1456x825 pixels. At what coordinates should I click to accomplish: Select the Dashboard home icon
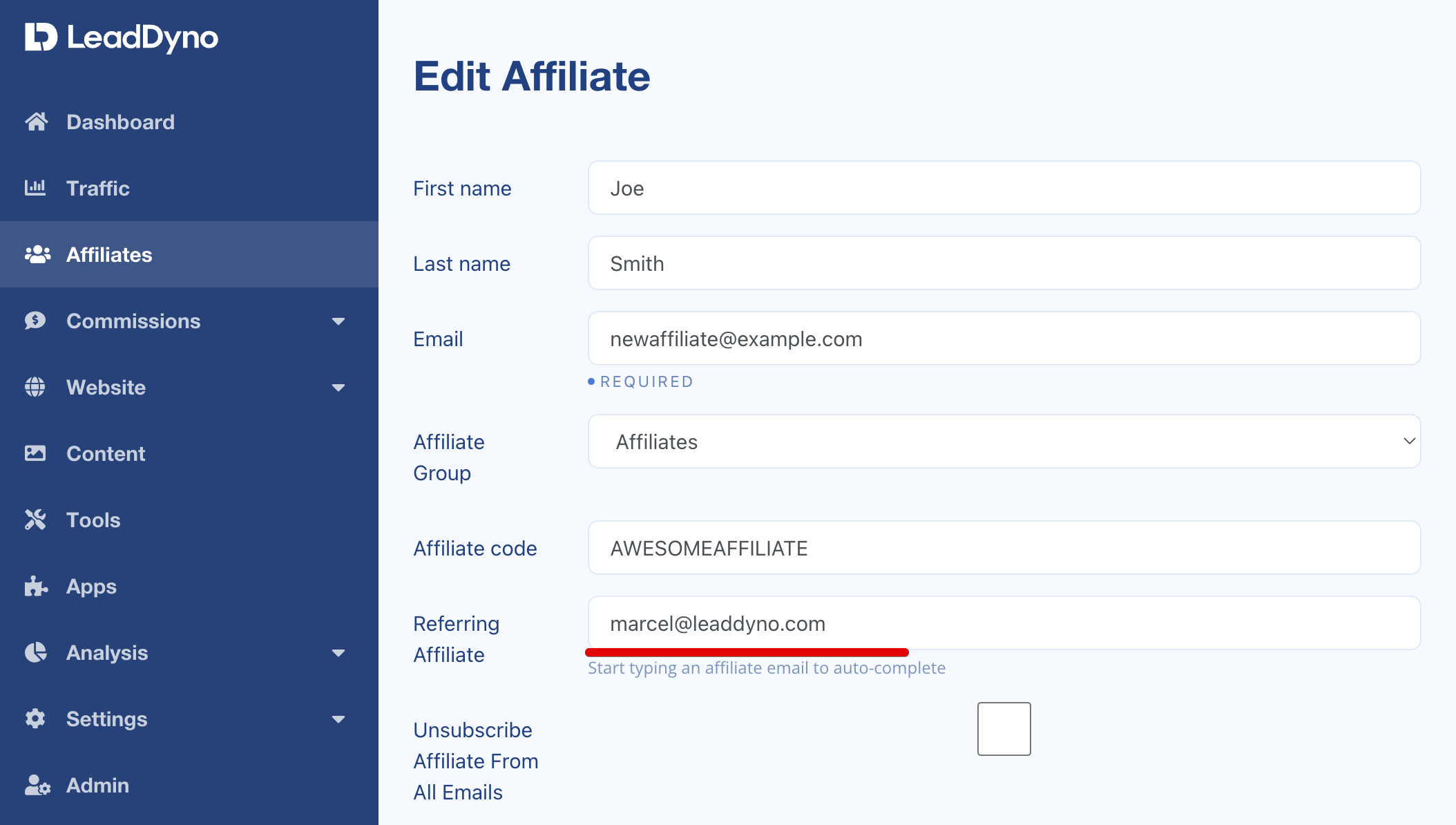point(36,122)
